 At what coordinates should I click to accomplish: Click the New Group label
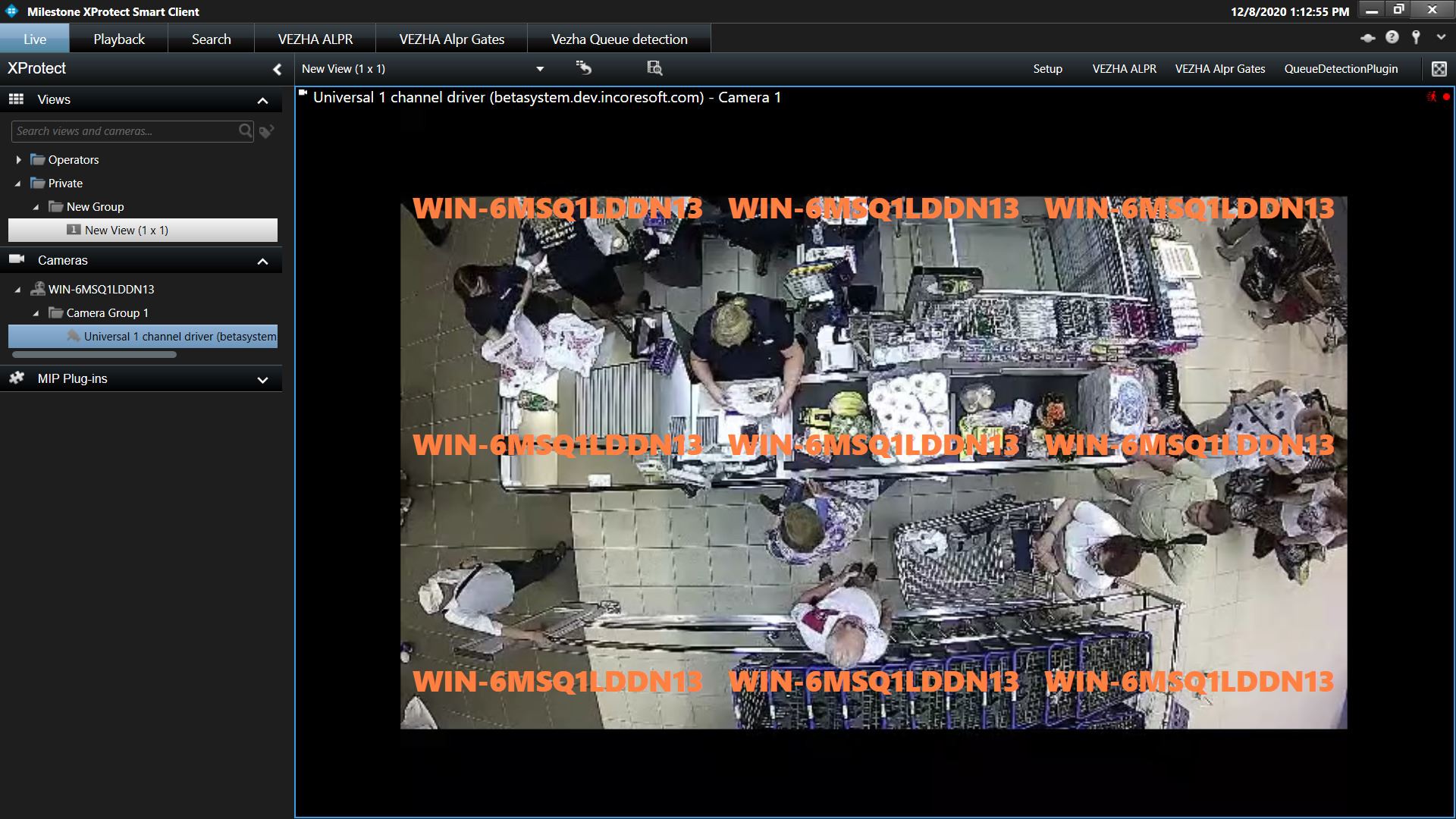click(x=95, y=206)
